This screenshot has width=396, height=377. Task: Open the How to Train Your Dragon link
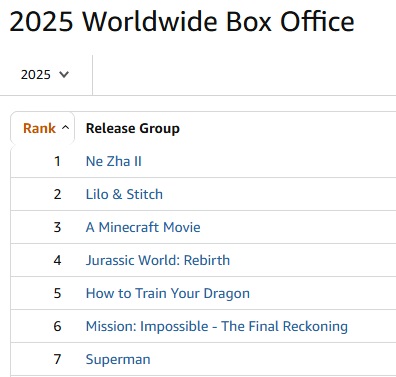point(168,293)
